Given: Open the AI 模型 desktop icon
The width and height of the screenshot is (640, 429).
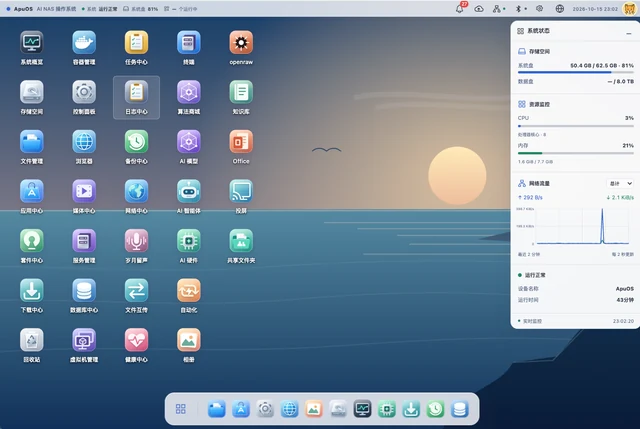Looking at the screenshot, I should pyautogui.click(x=189, y=142).
